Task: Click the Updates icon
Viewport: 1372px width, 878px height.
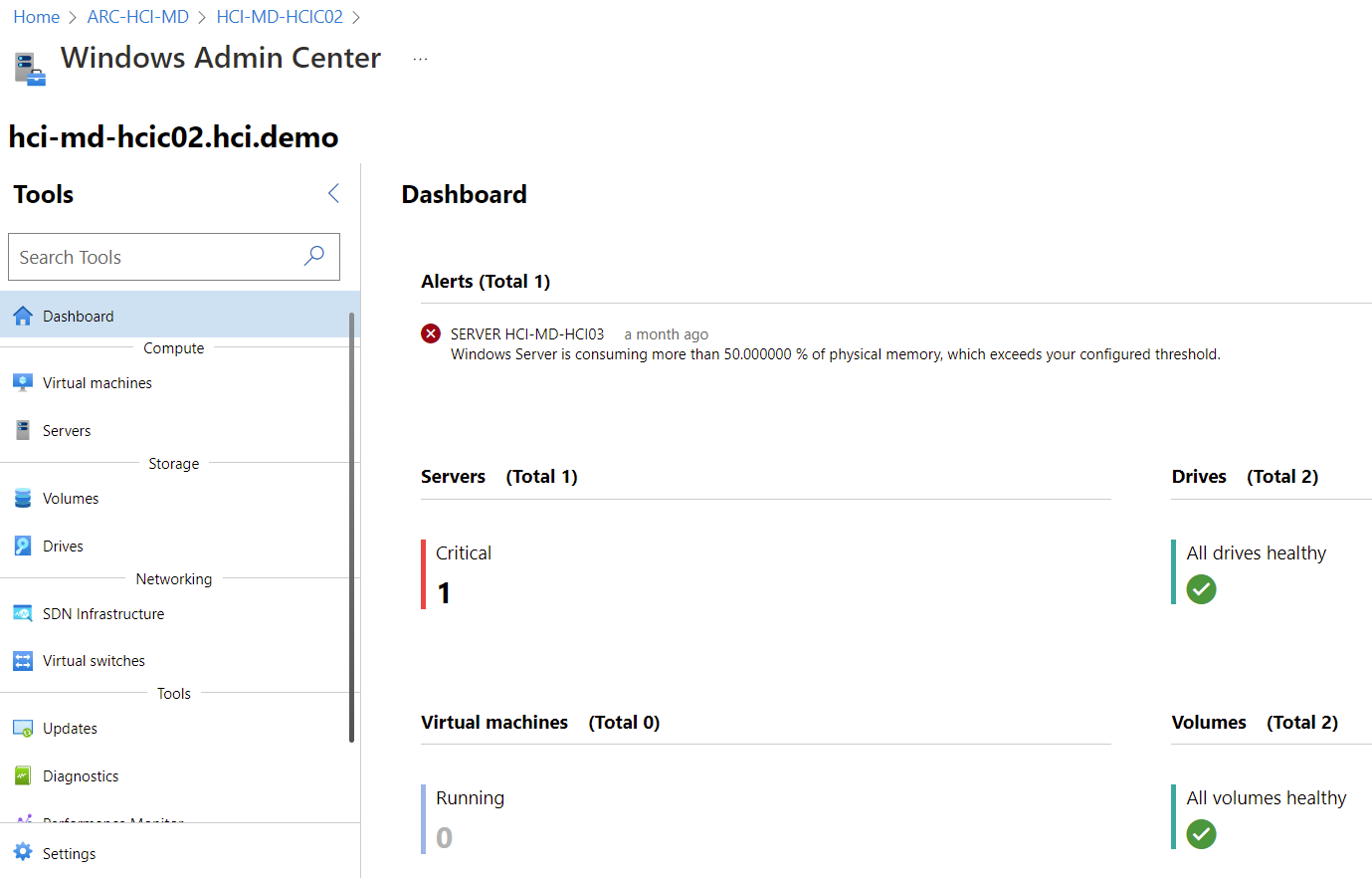Action: [x=23, y=729]
